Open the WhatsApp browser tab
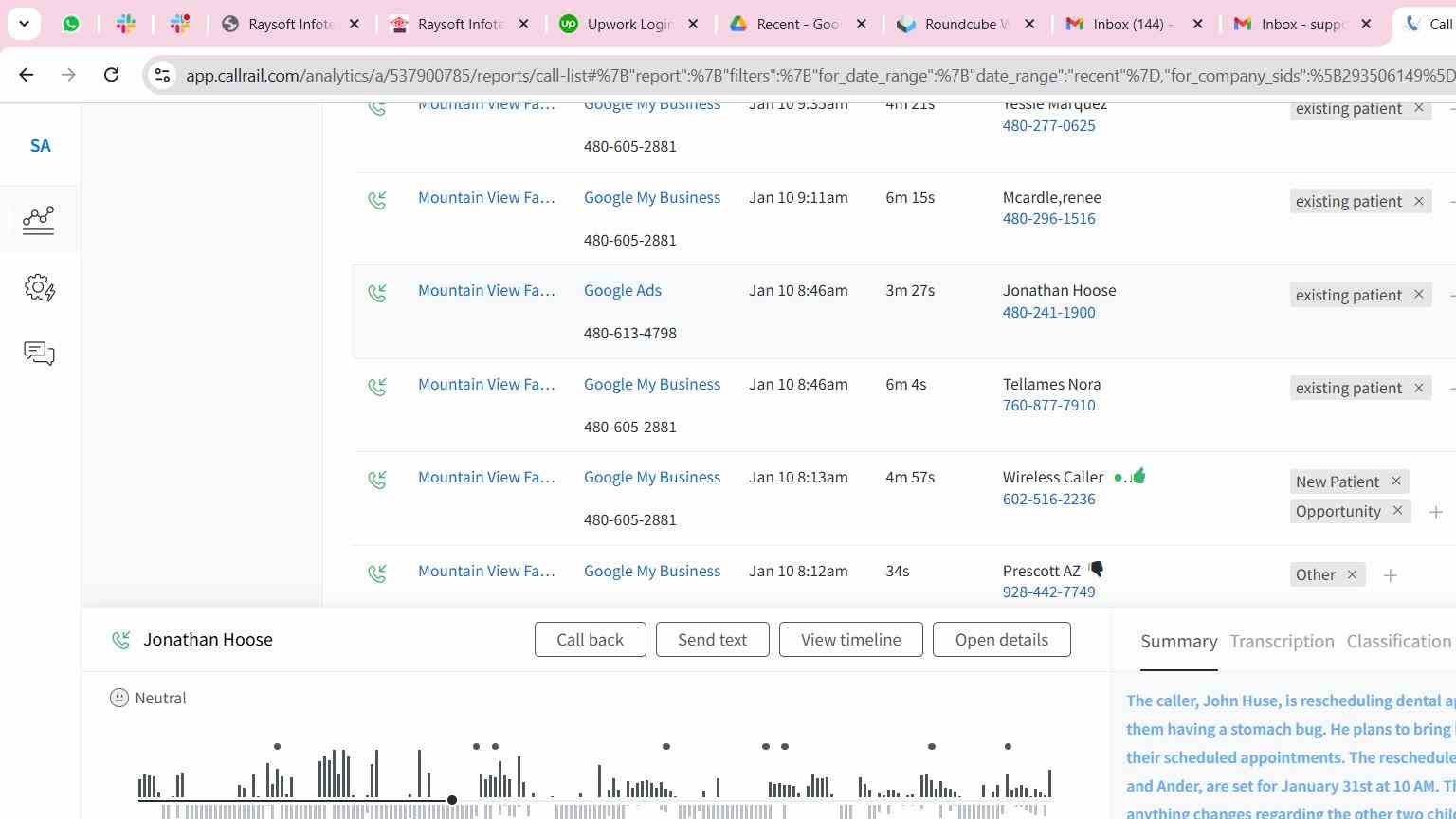Screen dimensions: 1456x819 71,24
